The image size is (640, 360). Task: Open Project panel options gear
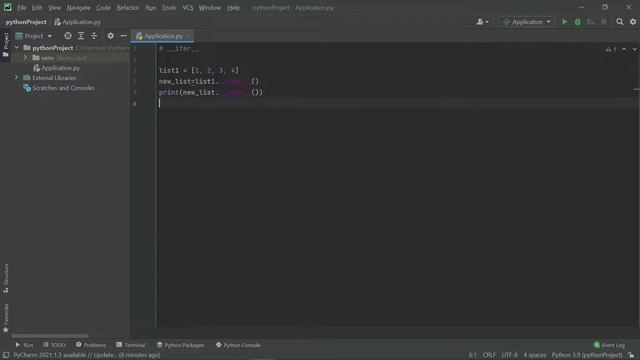point(110,36)
